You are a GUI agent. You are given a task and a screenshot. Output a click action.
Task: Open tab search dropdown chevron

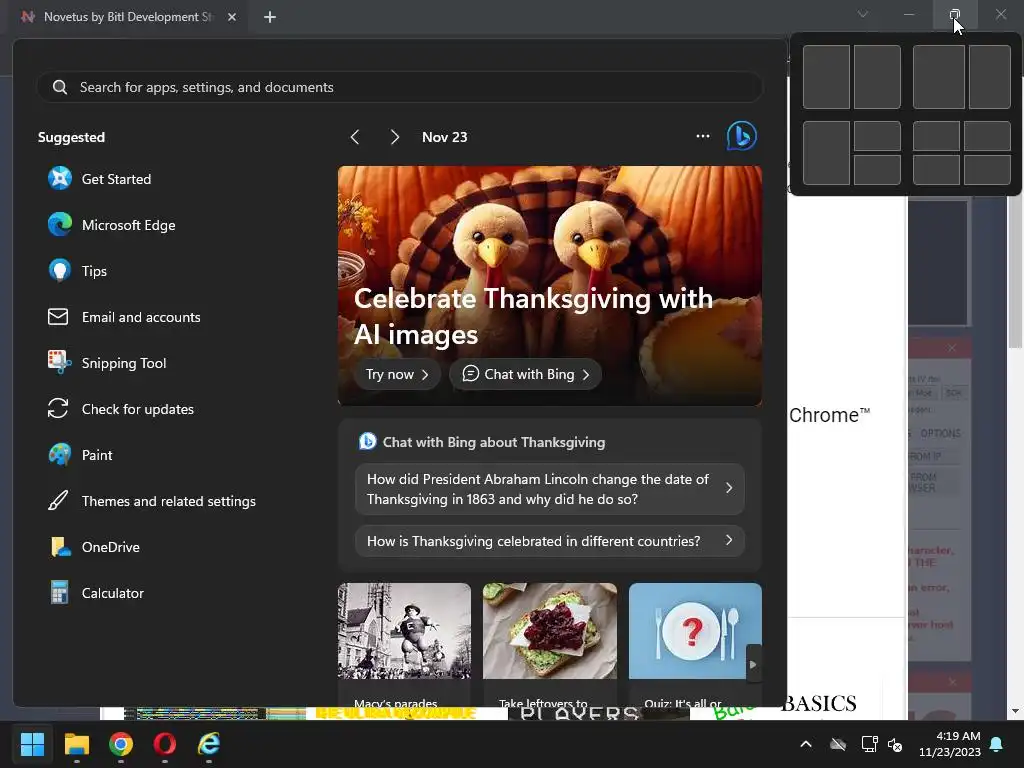(x=863, y=14)
